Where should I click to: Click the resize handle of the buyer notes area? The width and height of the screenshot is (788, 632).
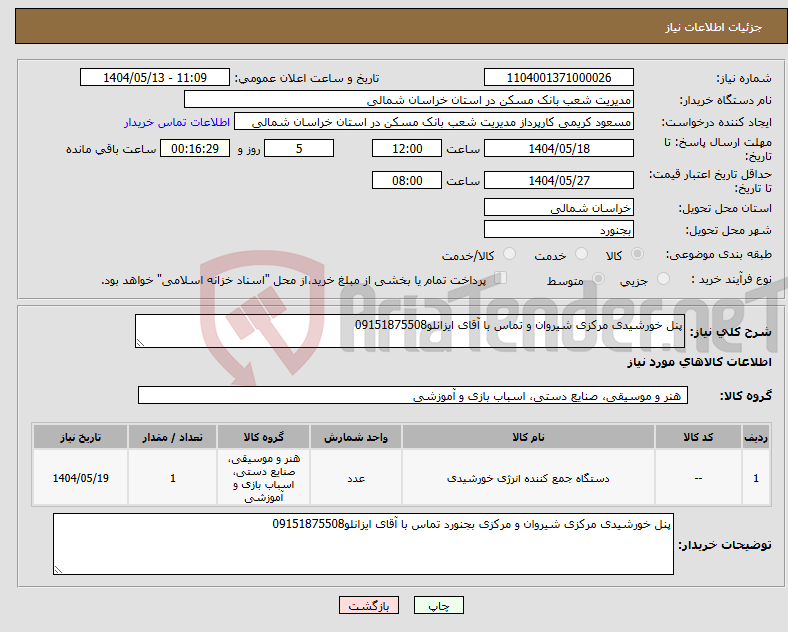(x=58, y=570)
